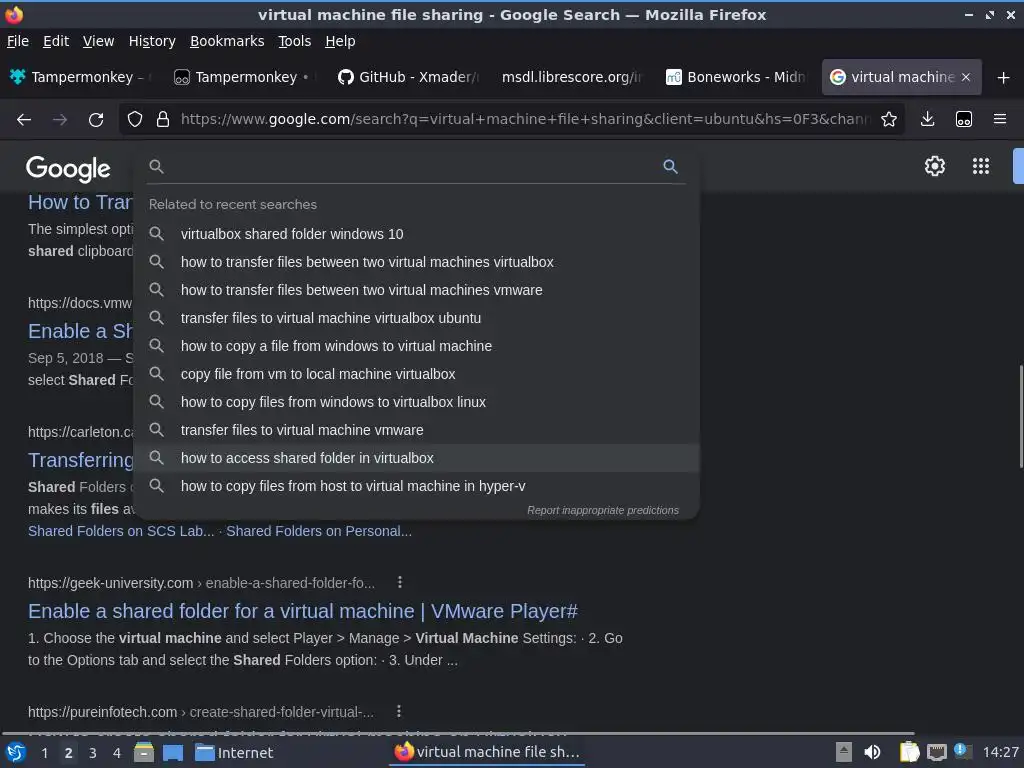1024x768 pixels.
Task: Switch to workspace 3 in taskbar
Action: [93, 753]
